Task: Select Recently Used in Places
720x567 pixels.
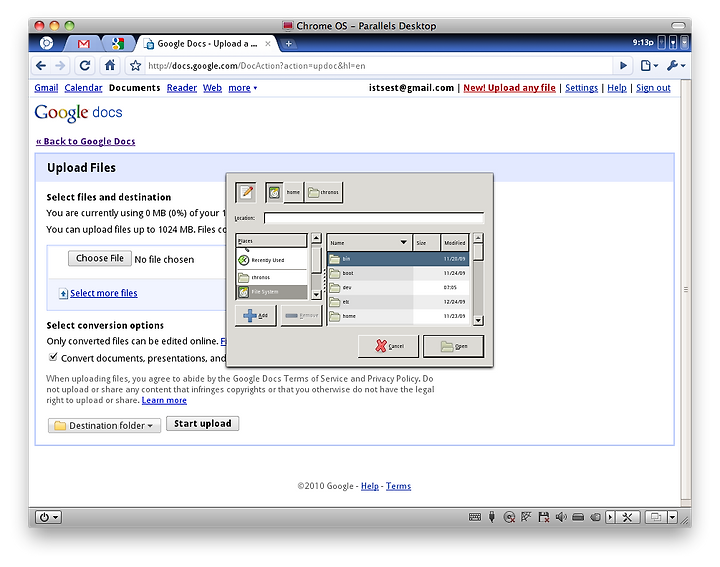Action: tap(271, 260)
